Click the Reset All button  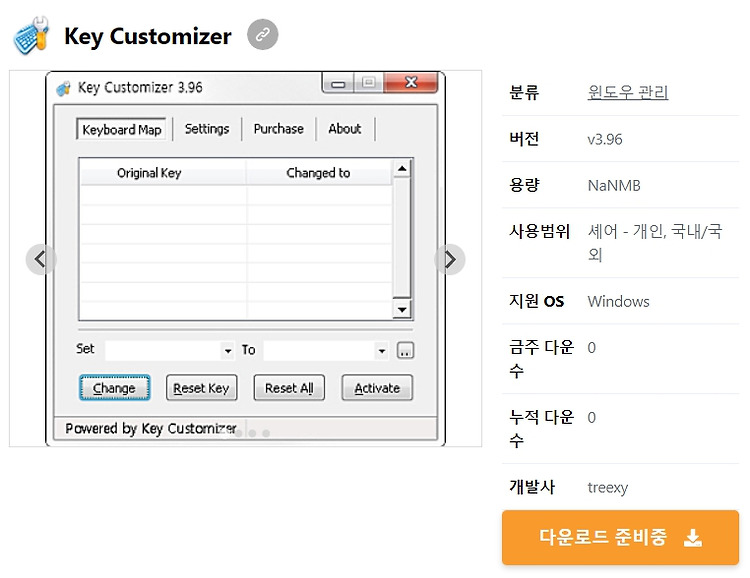pos(289,388)
